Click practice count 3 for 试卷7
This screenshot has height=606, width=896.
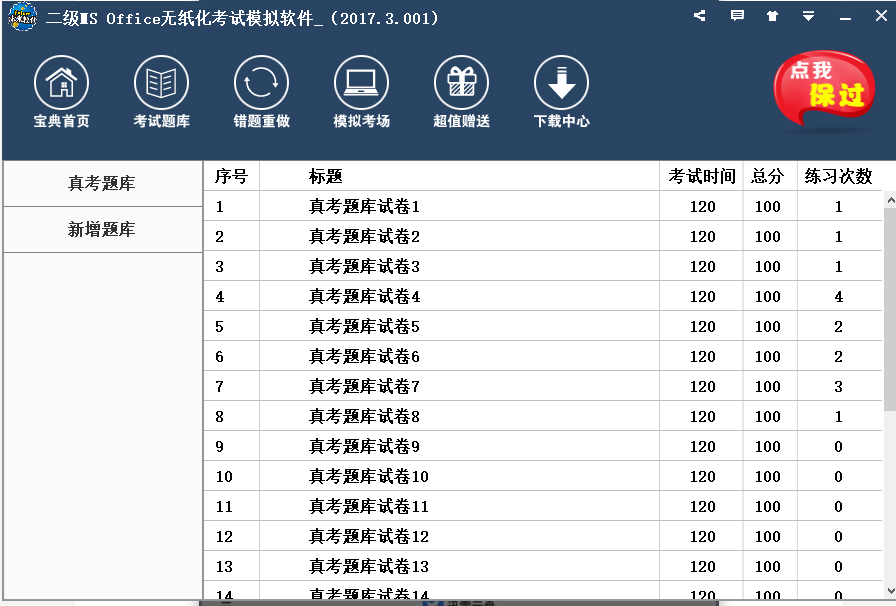click(838, 386)
